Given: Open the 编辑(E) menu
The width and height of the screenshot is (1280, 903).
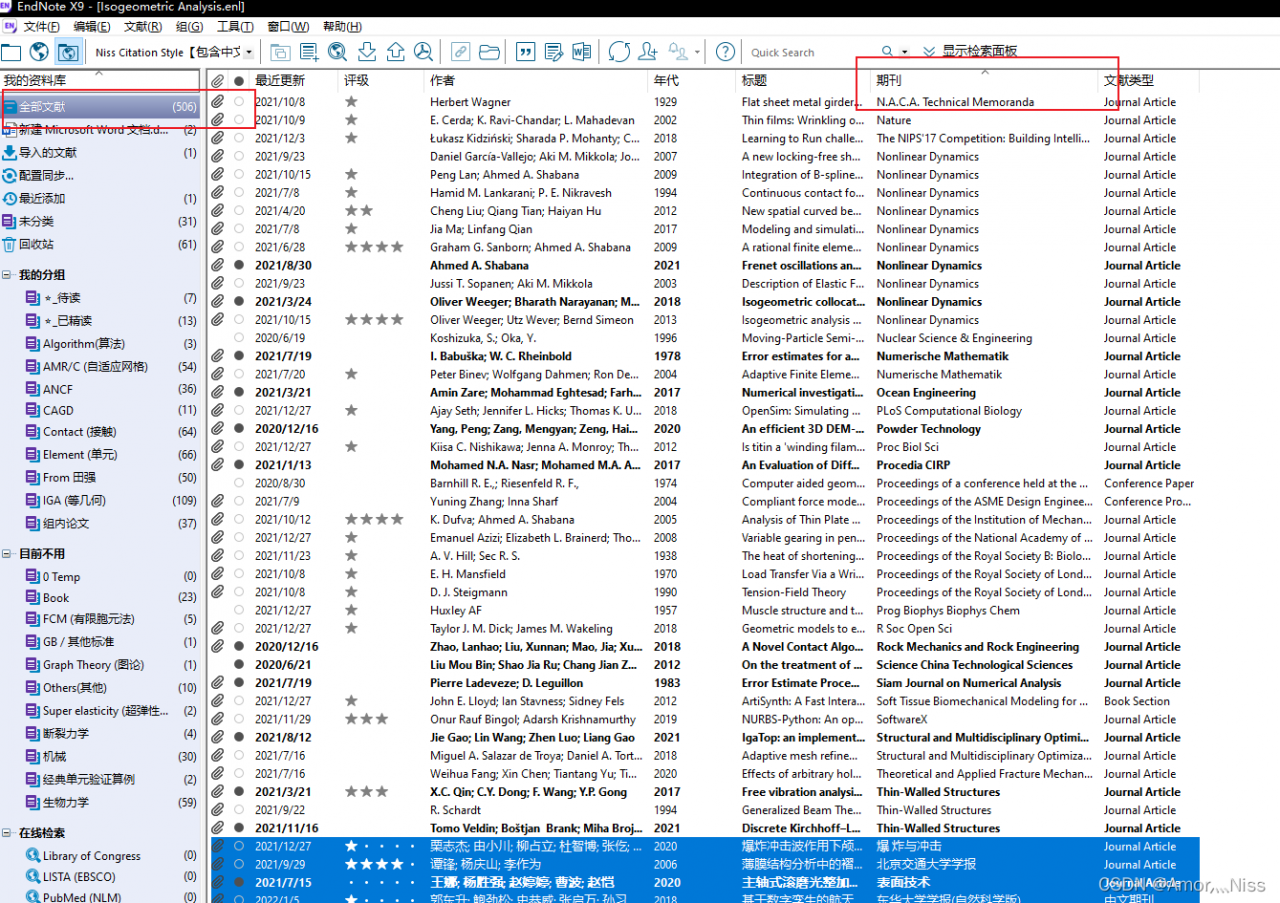Looking at the screenshot, I should (92, 26).
